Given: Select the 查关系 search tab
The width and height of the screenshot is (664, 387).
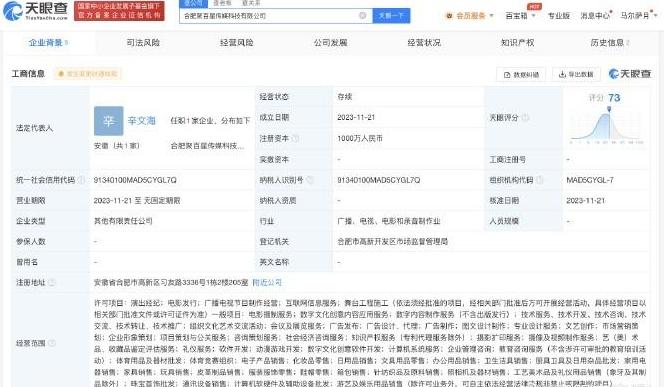Looking at the screenshot, I should pyautogui.click(x=251, y=3).
